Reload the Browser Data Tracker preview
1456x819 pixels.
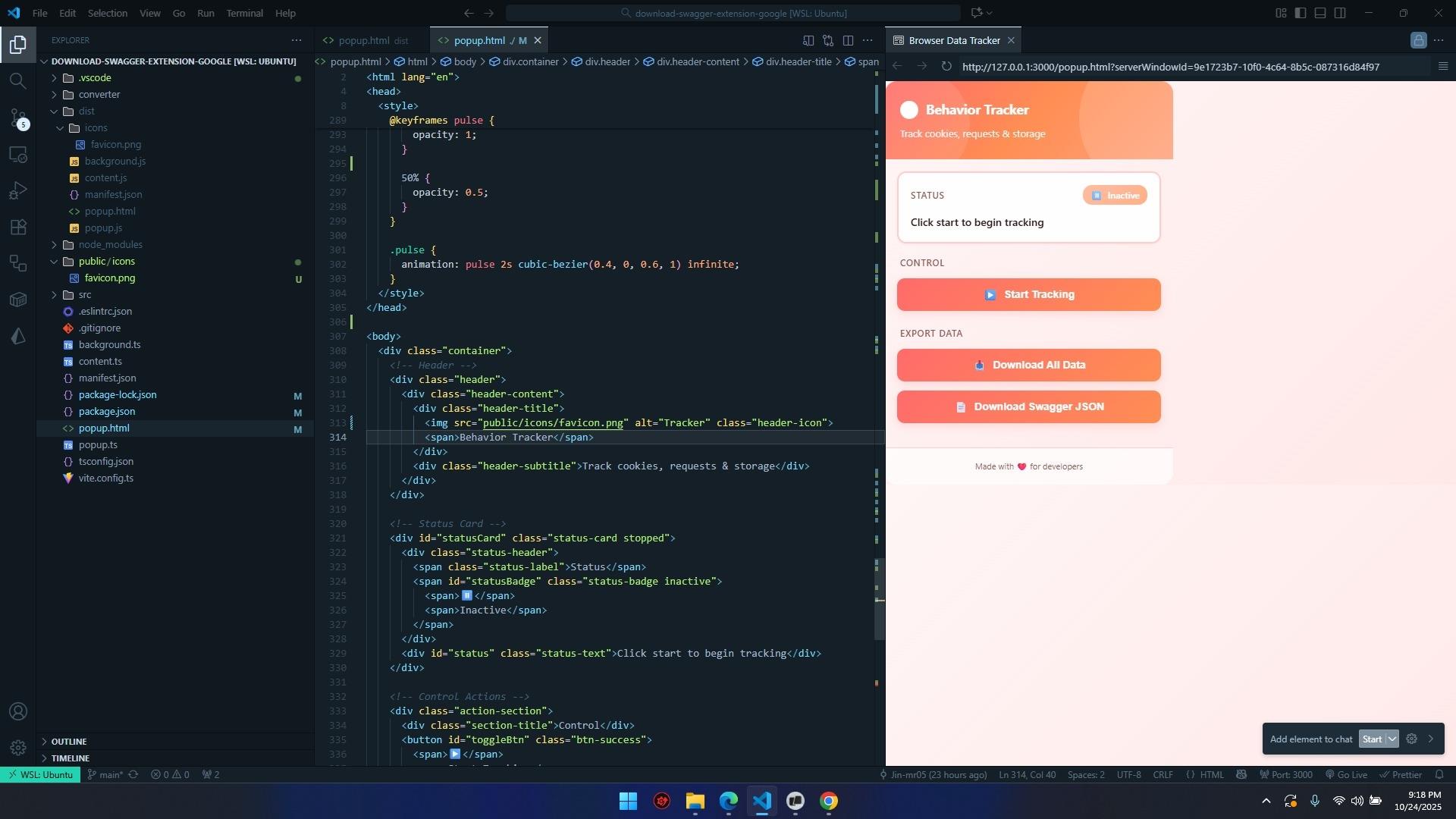(946, 67)
